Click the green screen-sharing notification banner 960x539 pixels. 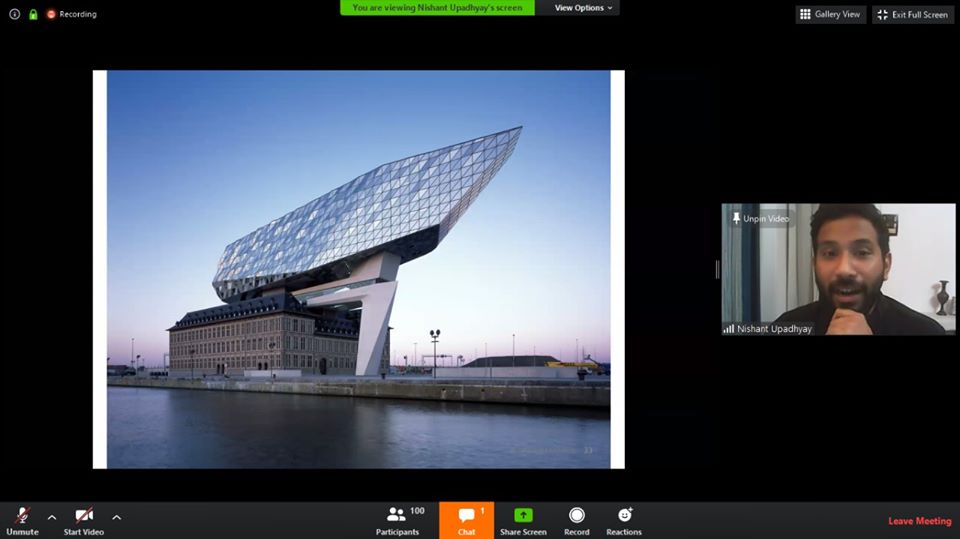click(437, 8)
